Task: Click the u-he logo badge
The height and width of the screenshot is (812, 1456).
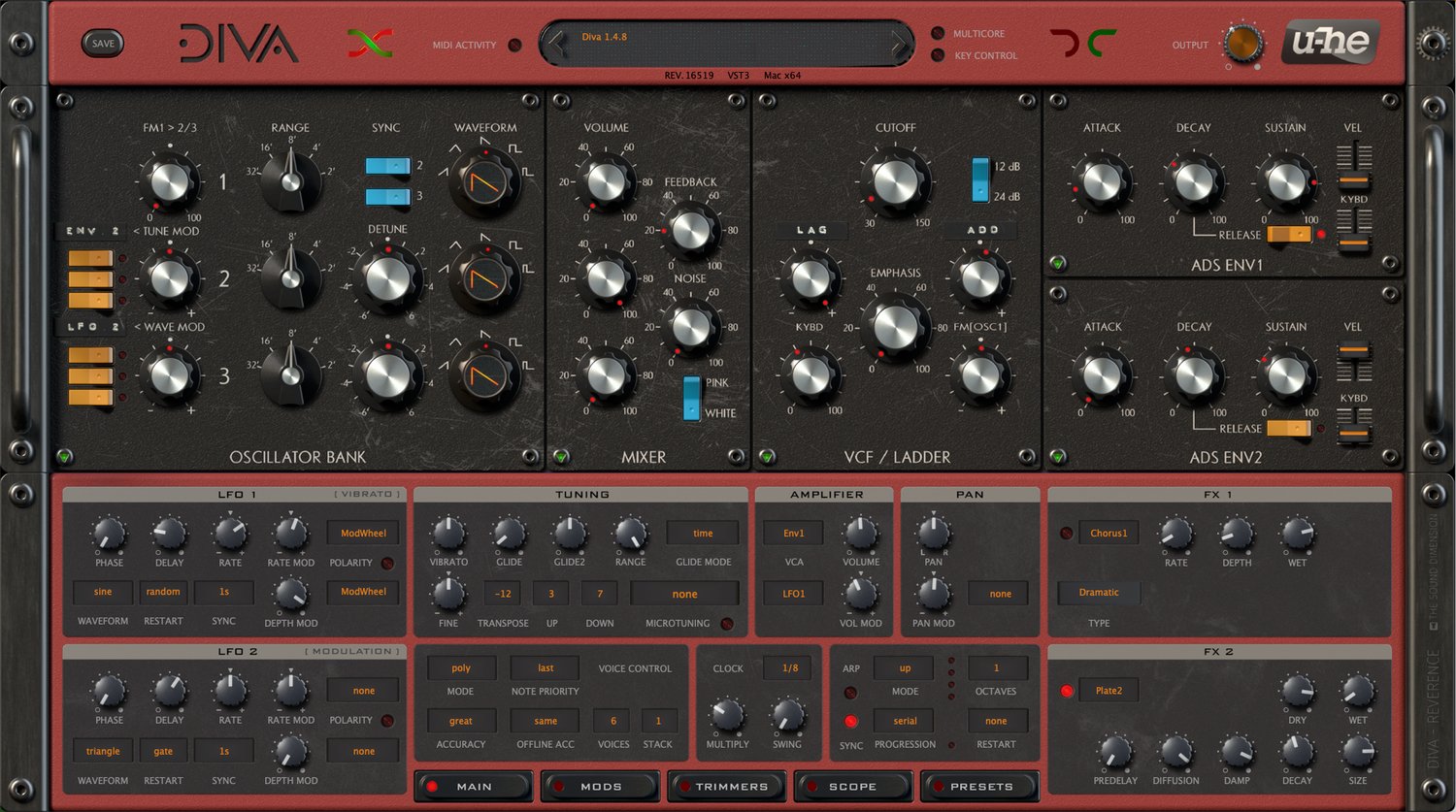Action: pyautogui.click(x=1331, y=43)
